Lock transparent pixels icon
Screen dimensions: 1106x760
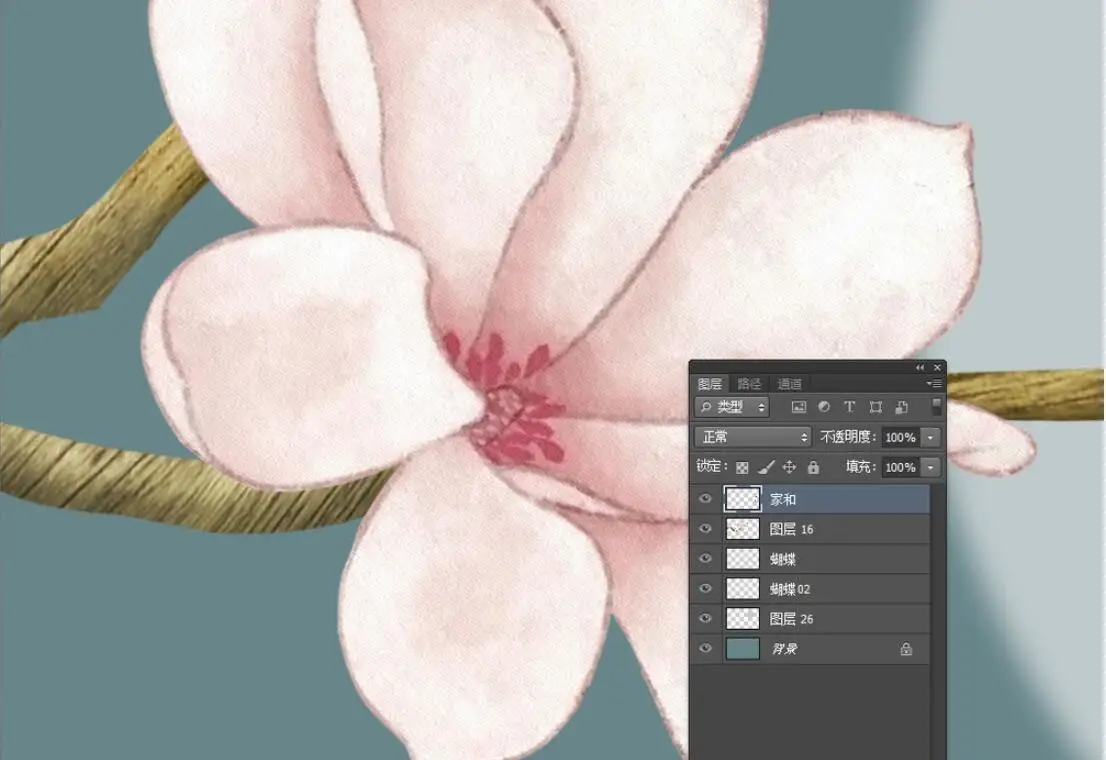[x=742, y=467]
